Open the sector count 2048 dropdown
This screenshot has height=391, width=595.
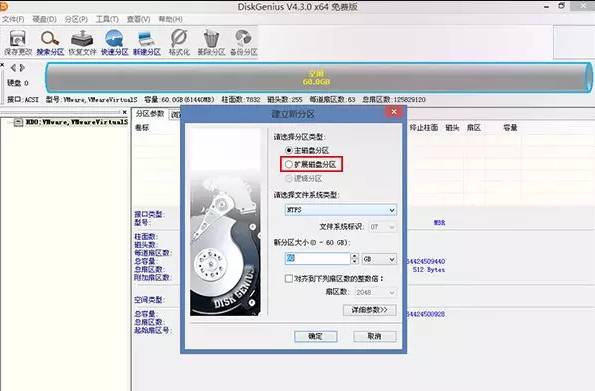376,292
